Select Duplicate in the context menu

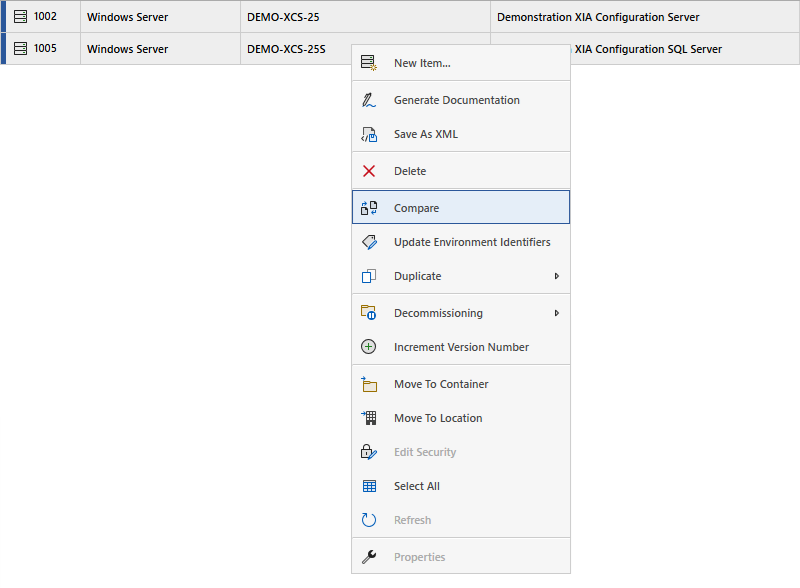pos(417,276)
